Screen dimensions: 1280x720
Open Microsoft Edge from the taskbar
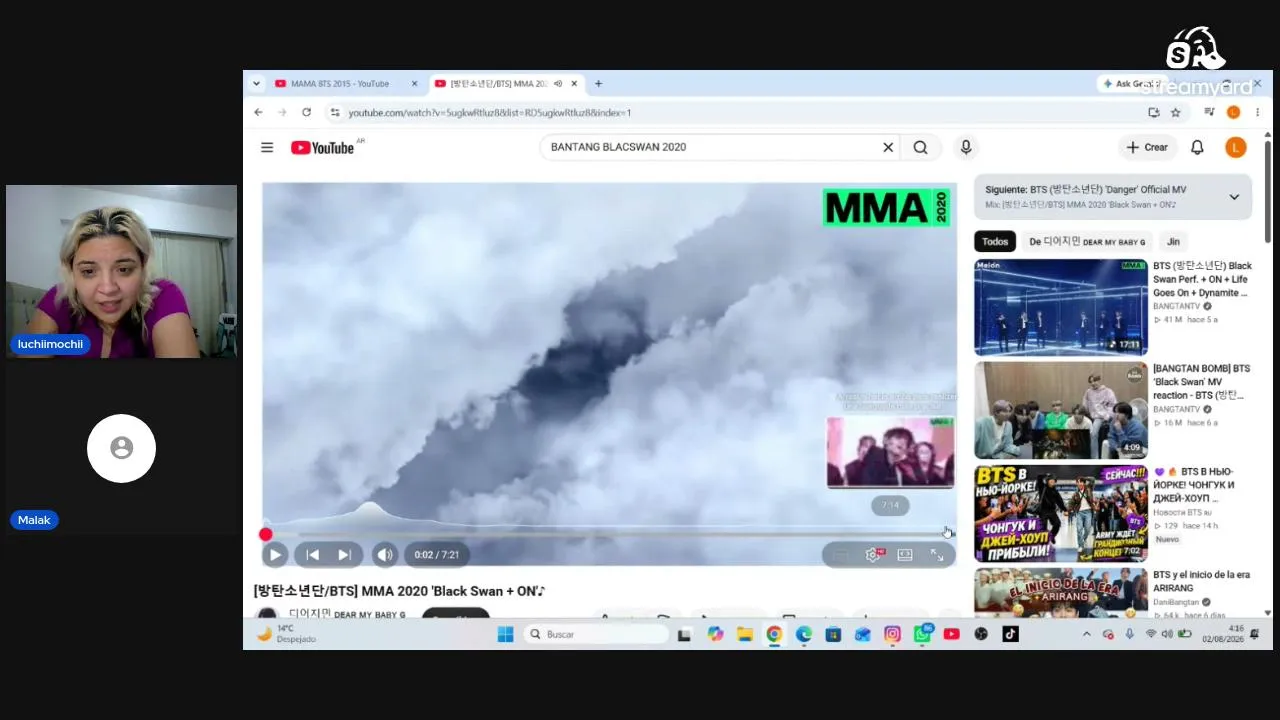(804, 634)
